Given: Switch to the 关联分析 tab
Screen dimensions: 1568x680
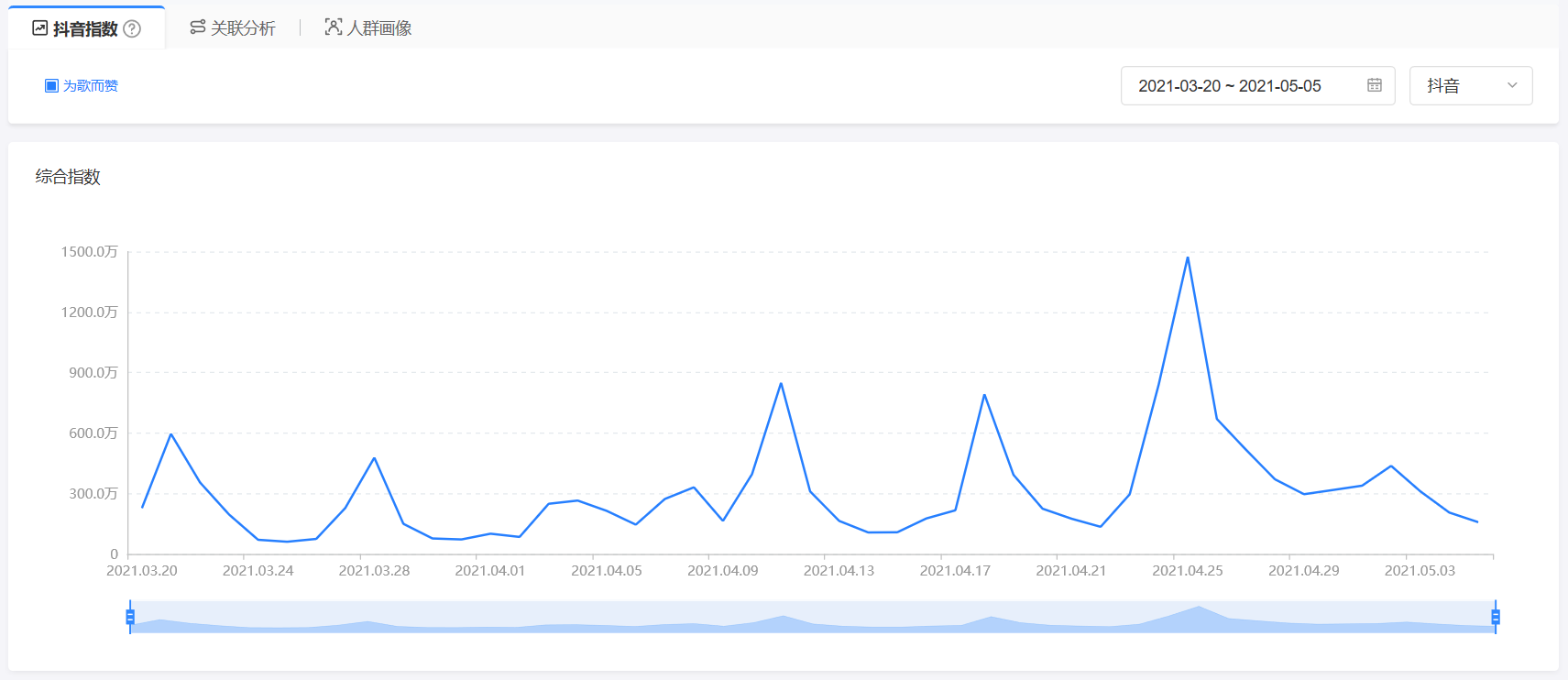Looking at the screenshot, I should [x=243, y=28].
